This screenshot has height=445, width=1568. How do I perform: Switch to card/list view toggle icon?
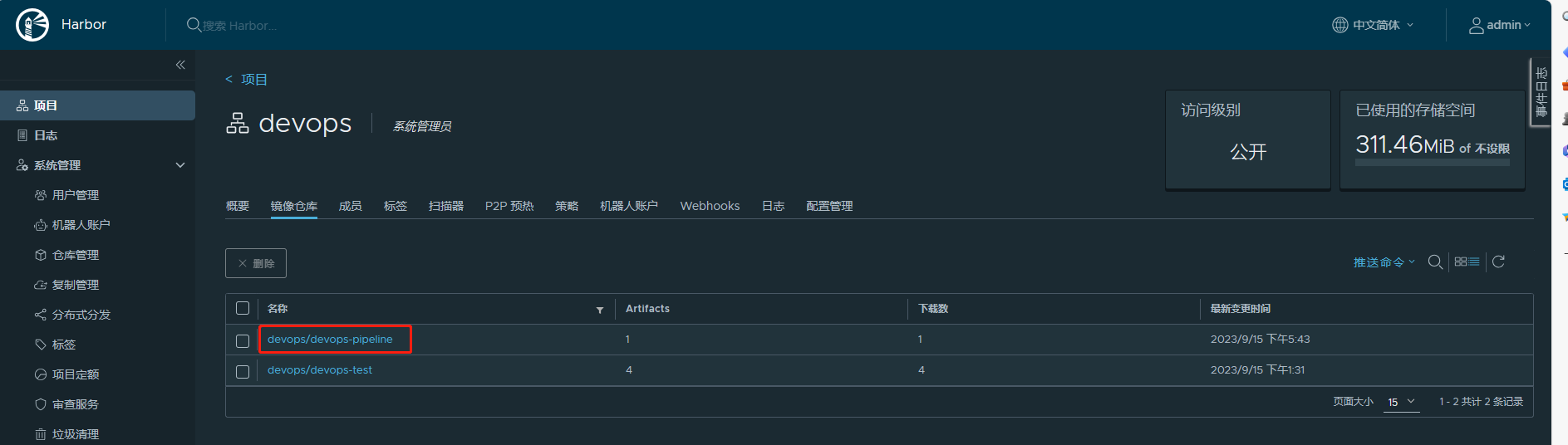coord(1467,262)
